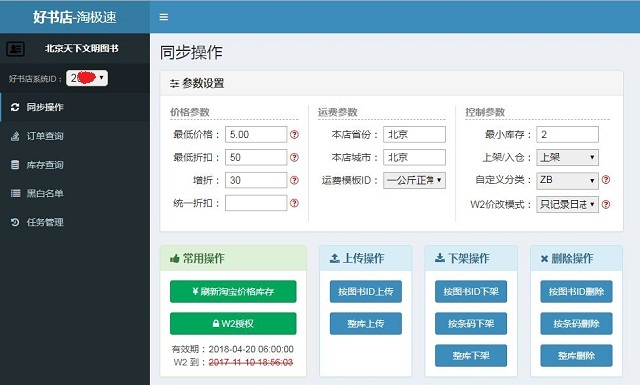Click 按图书ID删除 button

coord(576,292)
